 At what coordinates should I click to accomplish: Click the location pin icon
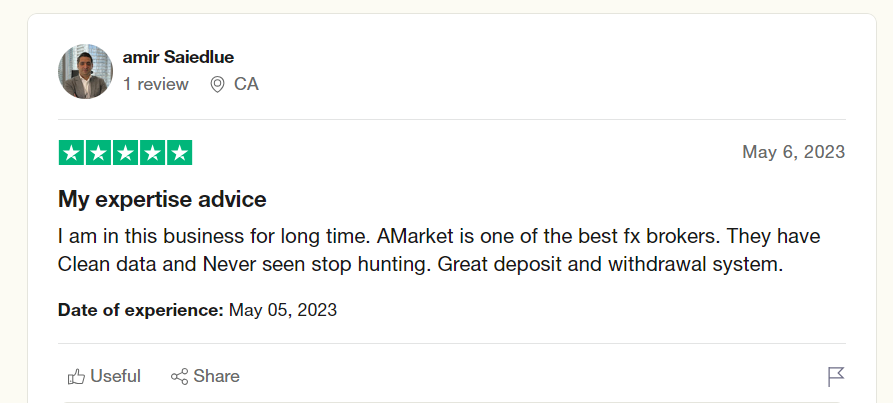coord(217,85)
